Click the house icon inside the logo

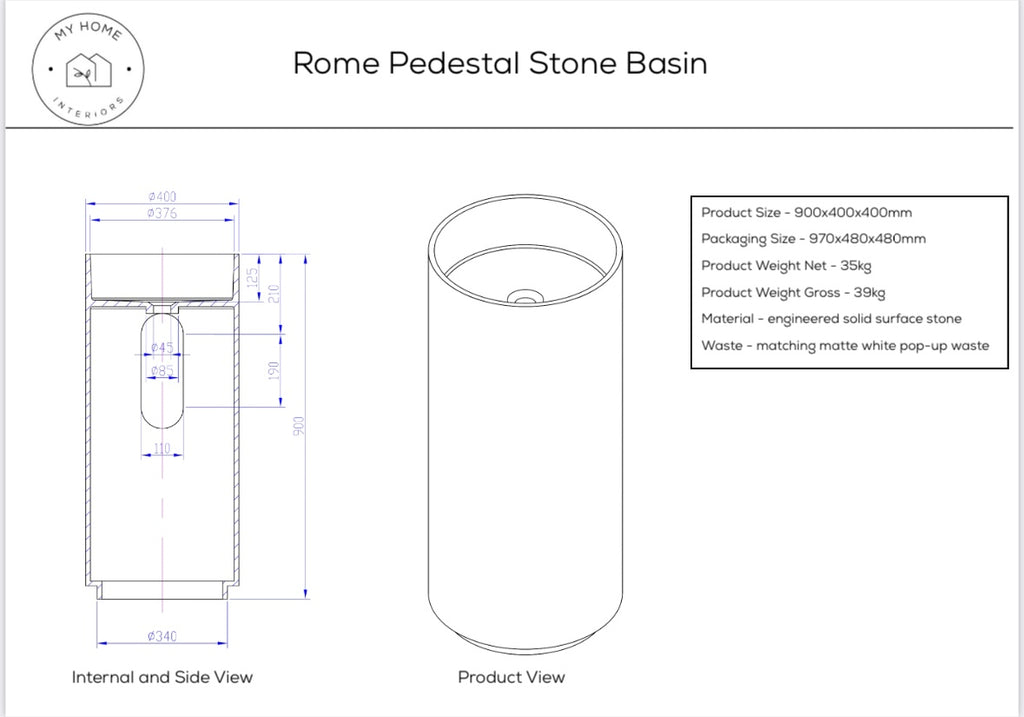86,70
